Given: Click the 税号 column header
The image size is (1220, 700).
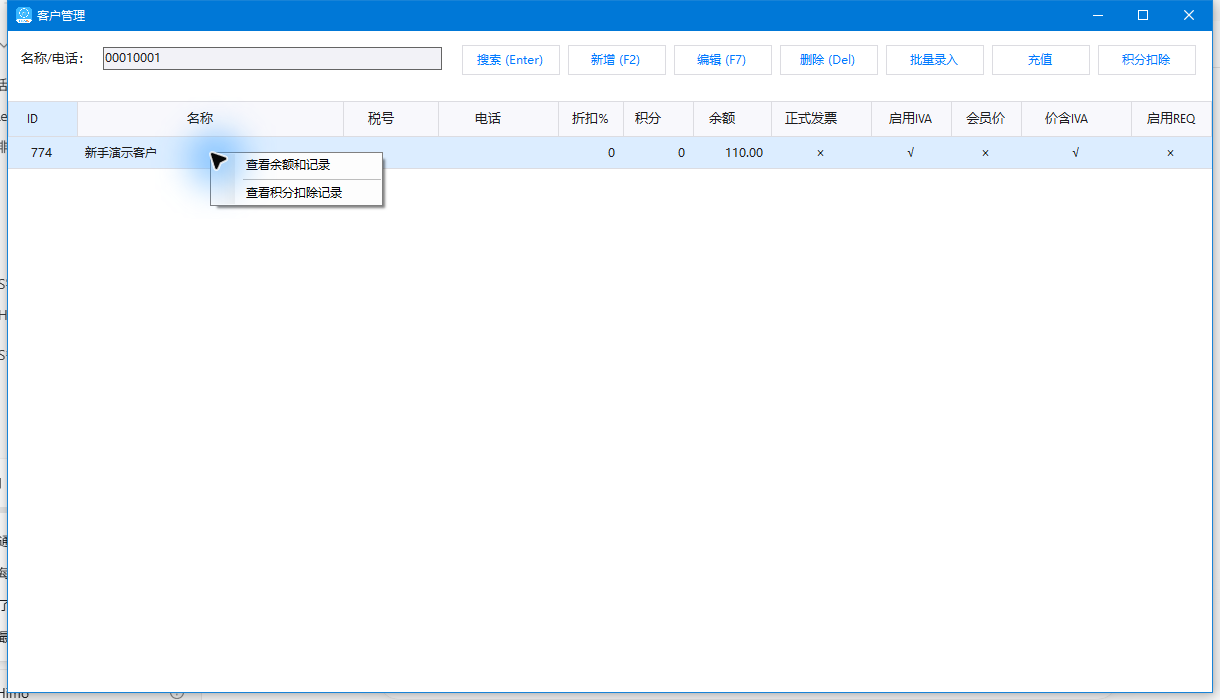Looking at the screenshot, I should click(391, 119).
